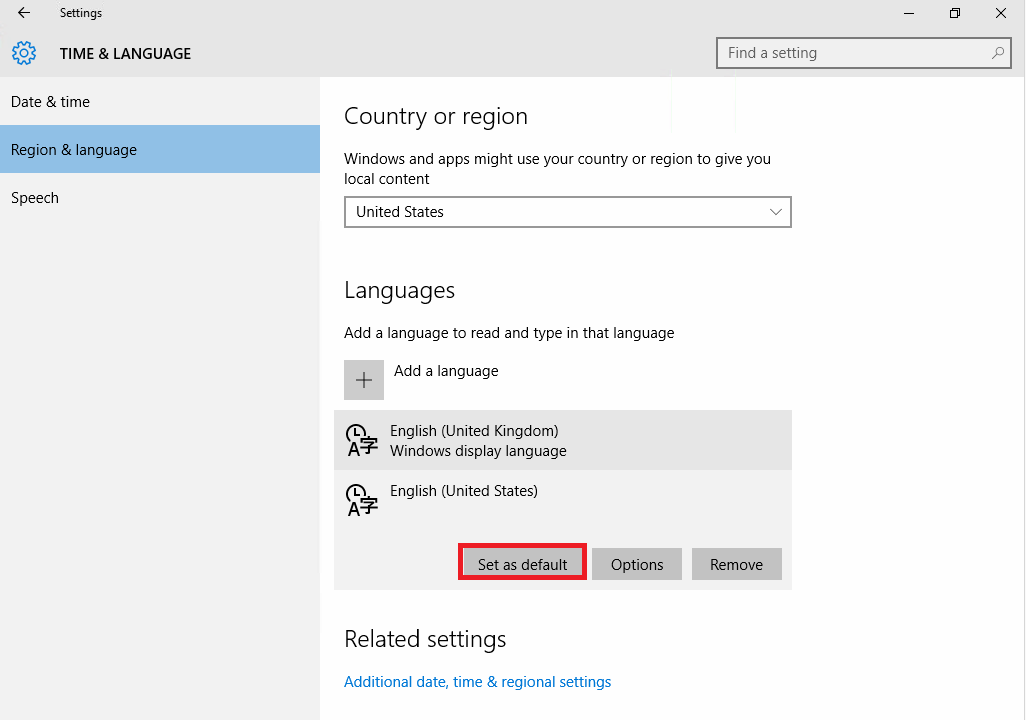Click the TIME & LANGUAGE header title

[126, 54]
